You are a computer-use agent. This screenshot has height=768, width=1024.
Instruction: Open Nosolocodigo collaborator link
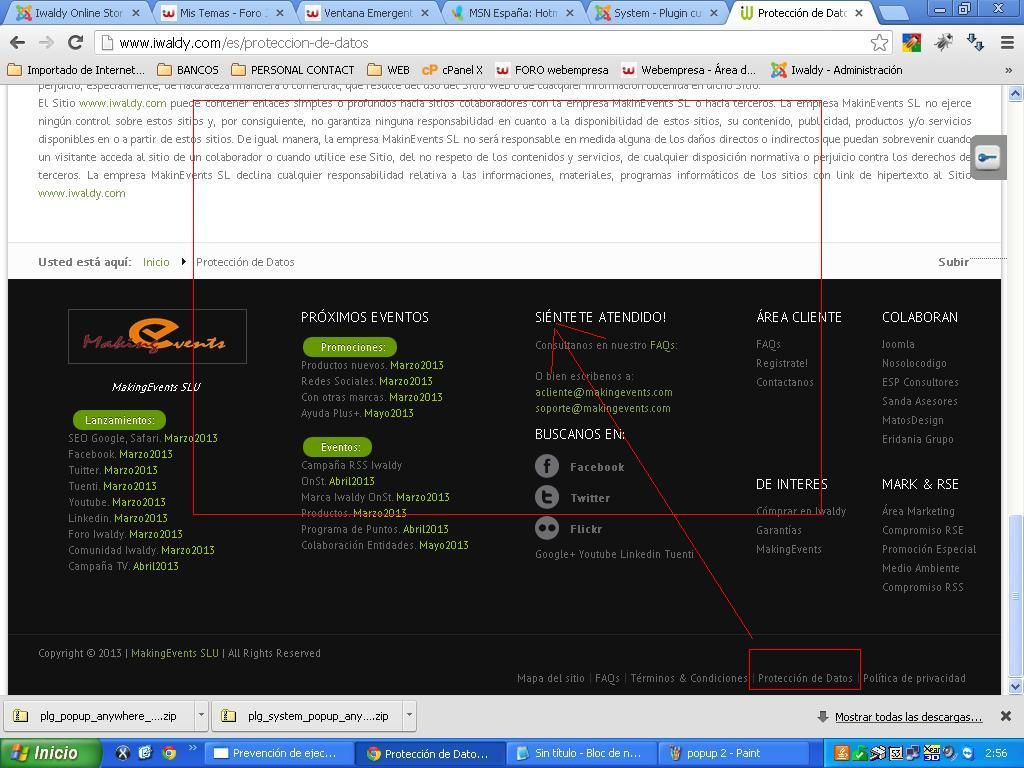point(914,363)
